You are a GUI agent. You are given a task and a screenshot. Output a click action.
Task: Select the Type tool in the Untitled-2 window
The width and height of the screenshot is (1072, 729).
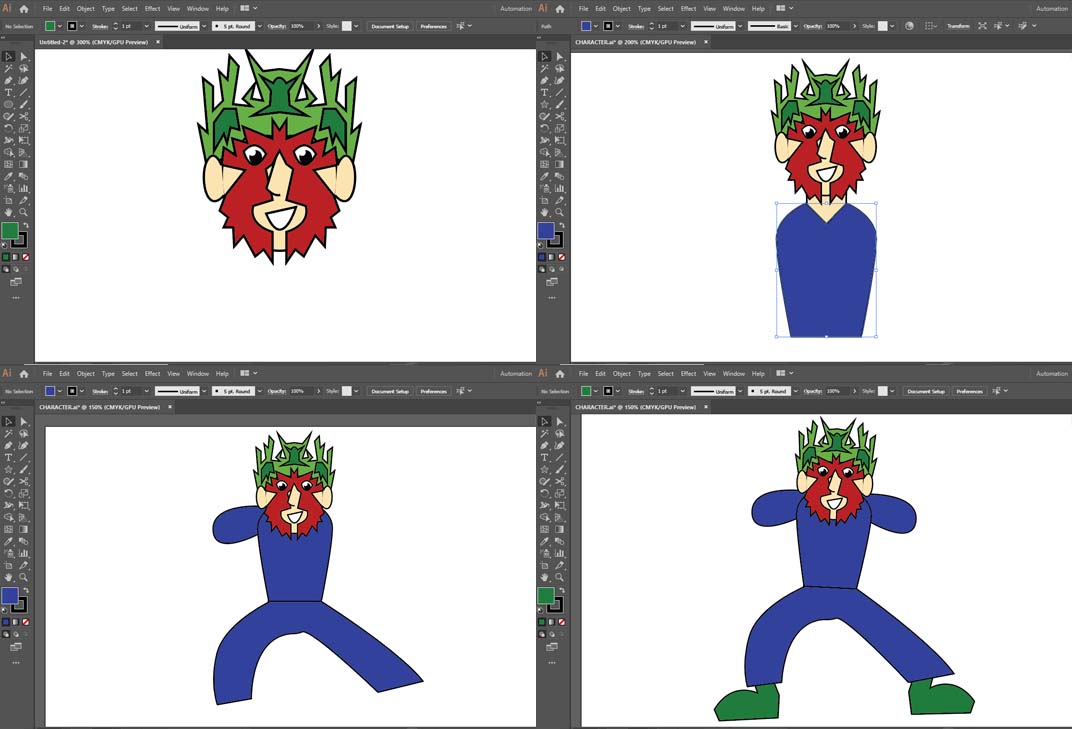[8, 92]
